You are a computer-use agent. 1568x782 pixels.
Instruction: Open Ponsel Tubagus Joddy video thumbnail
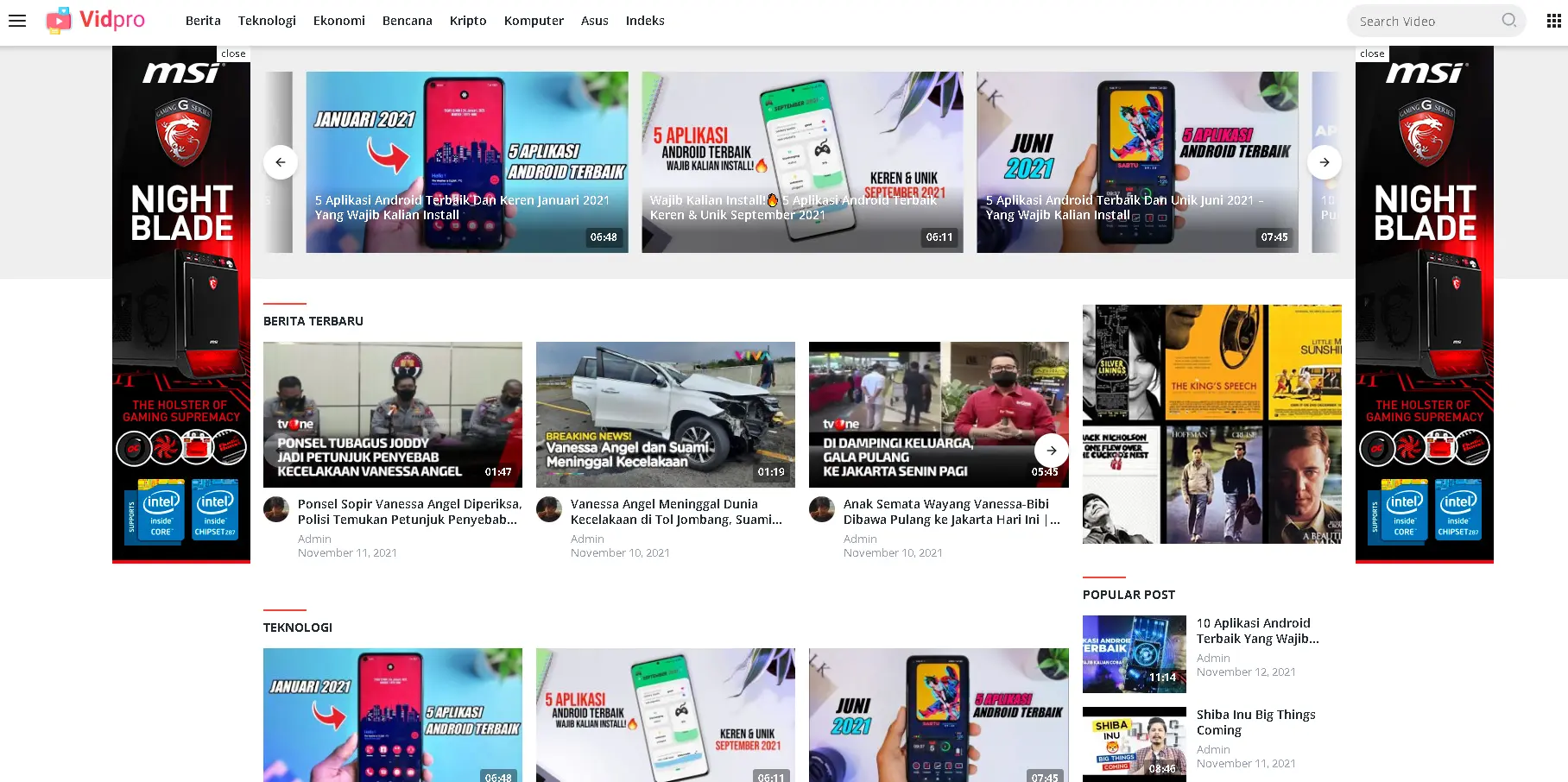393,414
